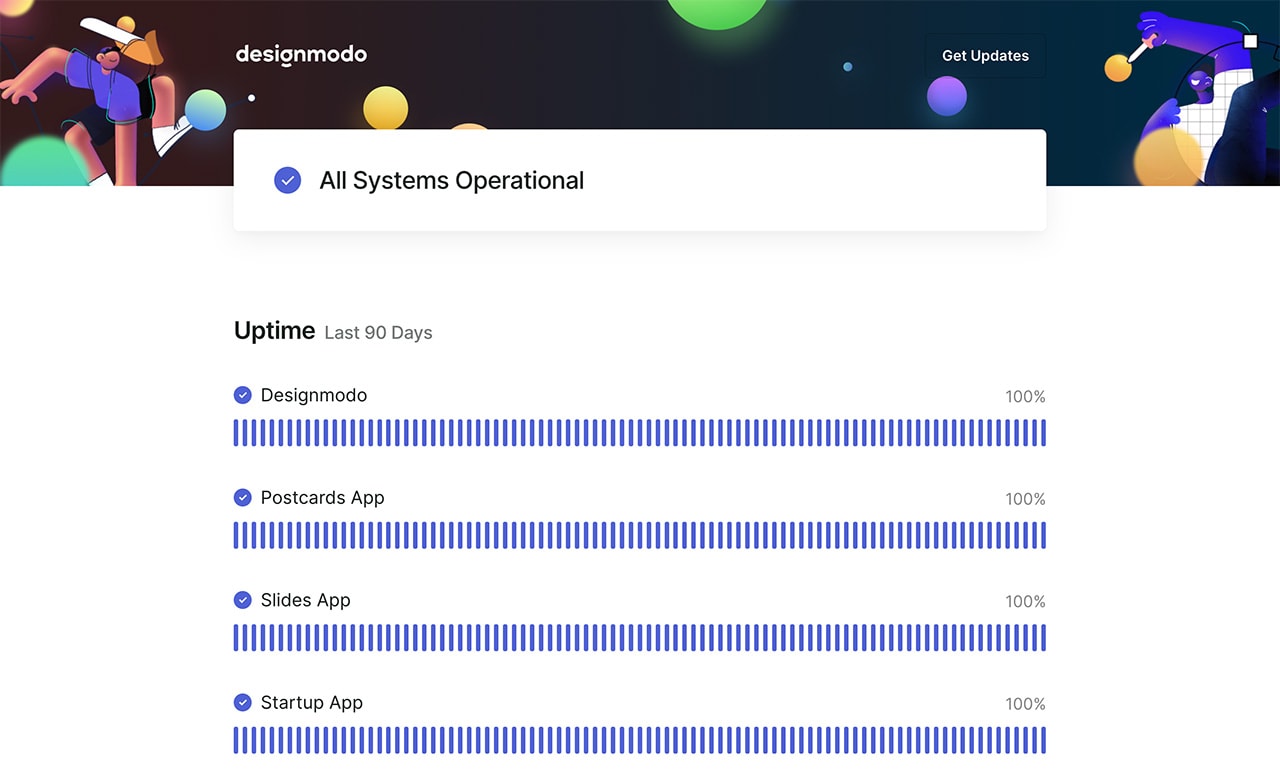Screen dimensions: 1280x782
Task: Click the Startup App status checkmark icon
Action: [242, 703]
